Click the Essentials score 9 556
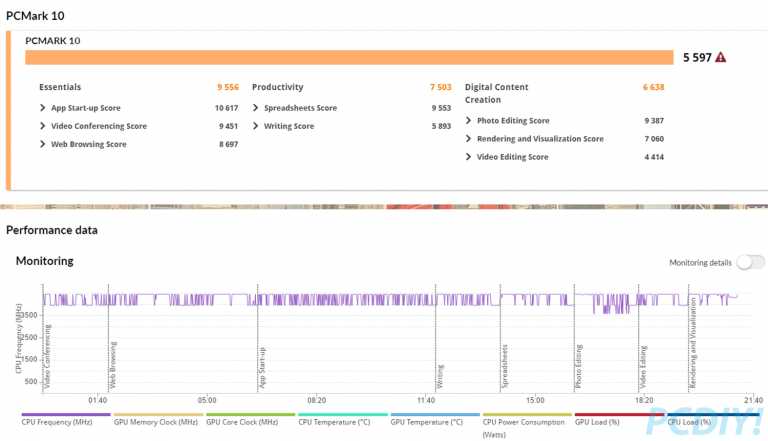The image size is (768, 441). [x=228, y=87]
